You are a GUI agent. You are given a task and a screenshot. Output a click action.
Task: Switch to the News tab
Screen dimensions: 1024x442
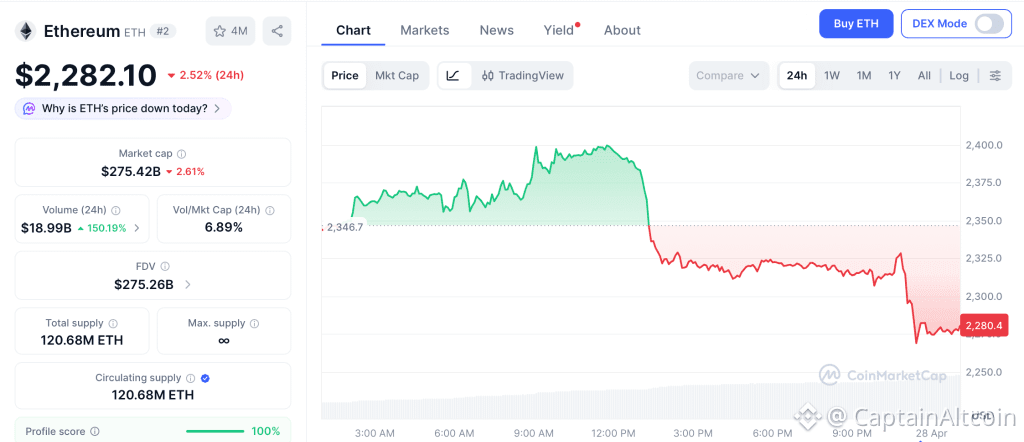point(496,30)
